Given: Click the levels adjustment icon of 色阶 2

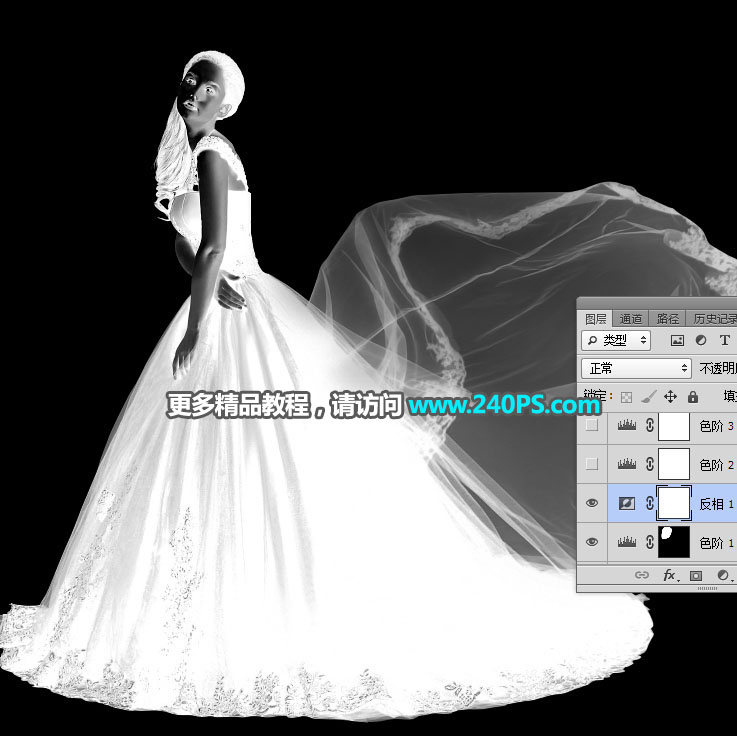Looking at the screenshot, I should tap(627, 464).
